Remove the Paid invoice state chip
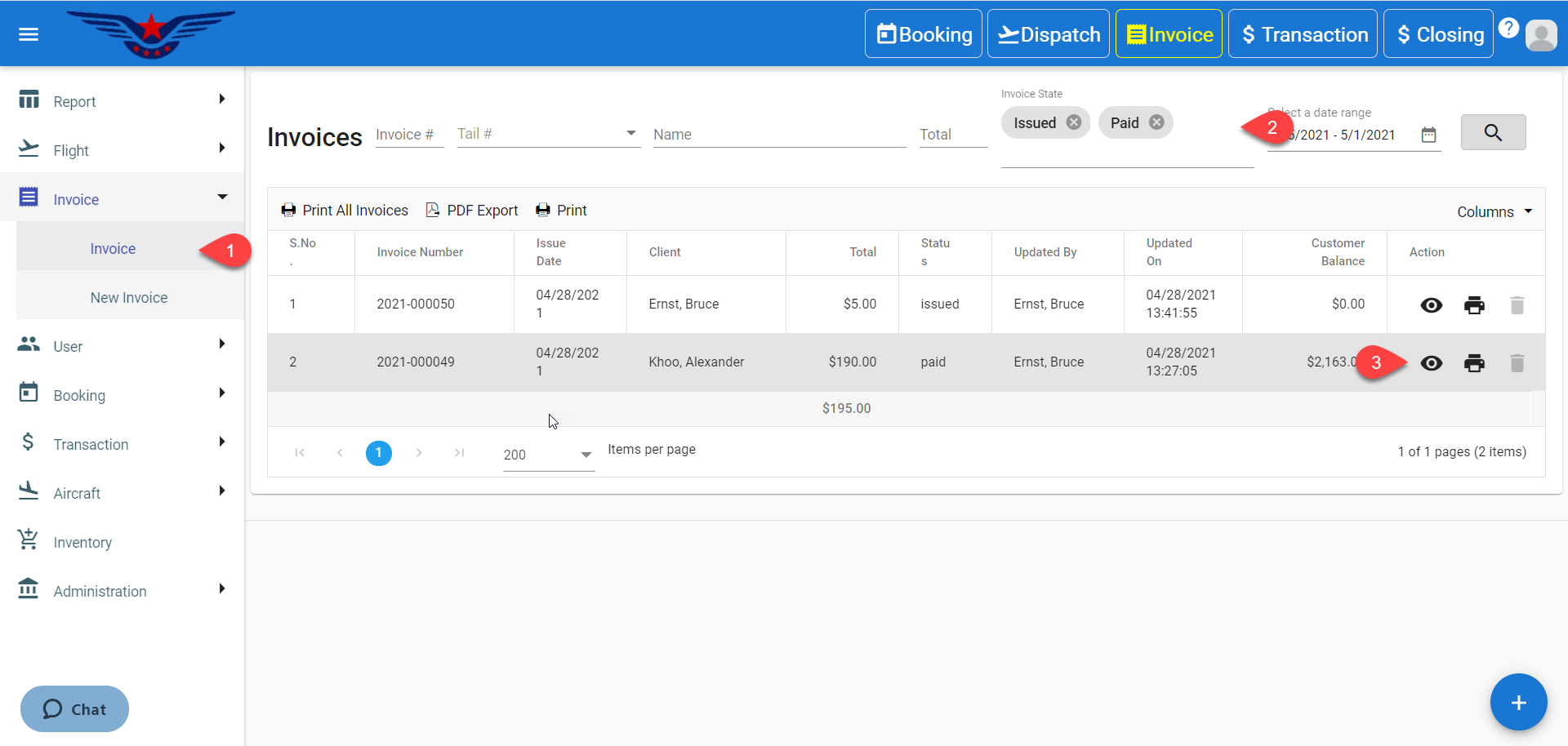This screenshot has width=1568, height=746. [x=1156, y=122]
